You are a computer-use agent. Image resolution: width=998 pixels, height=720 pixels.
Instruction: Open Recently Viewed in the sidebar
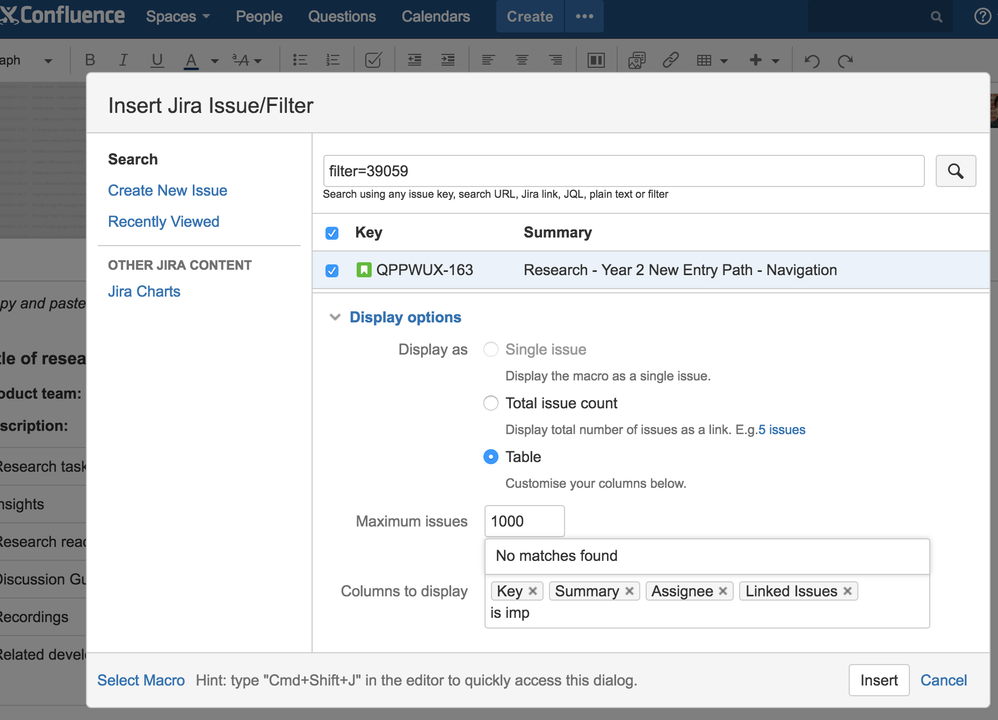click(x=164, y=222)
